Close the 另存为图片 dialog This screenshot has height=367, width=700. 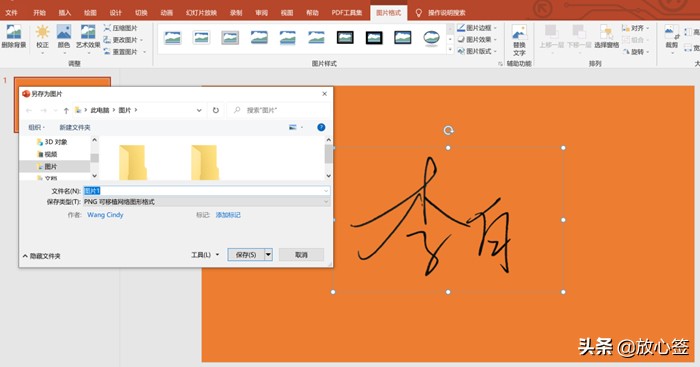pyautogui.click(x=325, y=94)
